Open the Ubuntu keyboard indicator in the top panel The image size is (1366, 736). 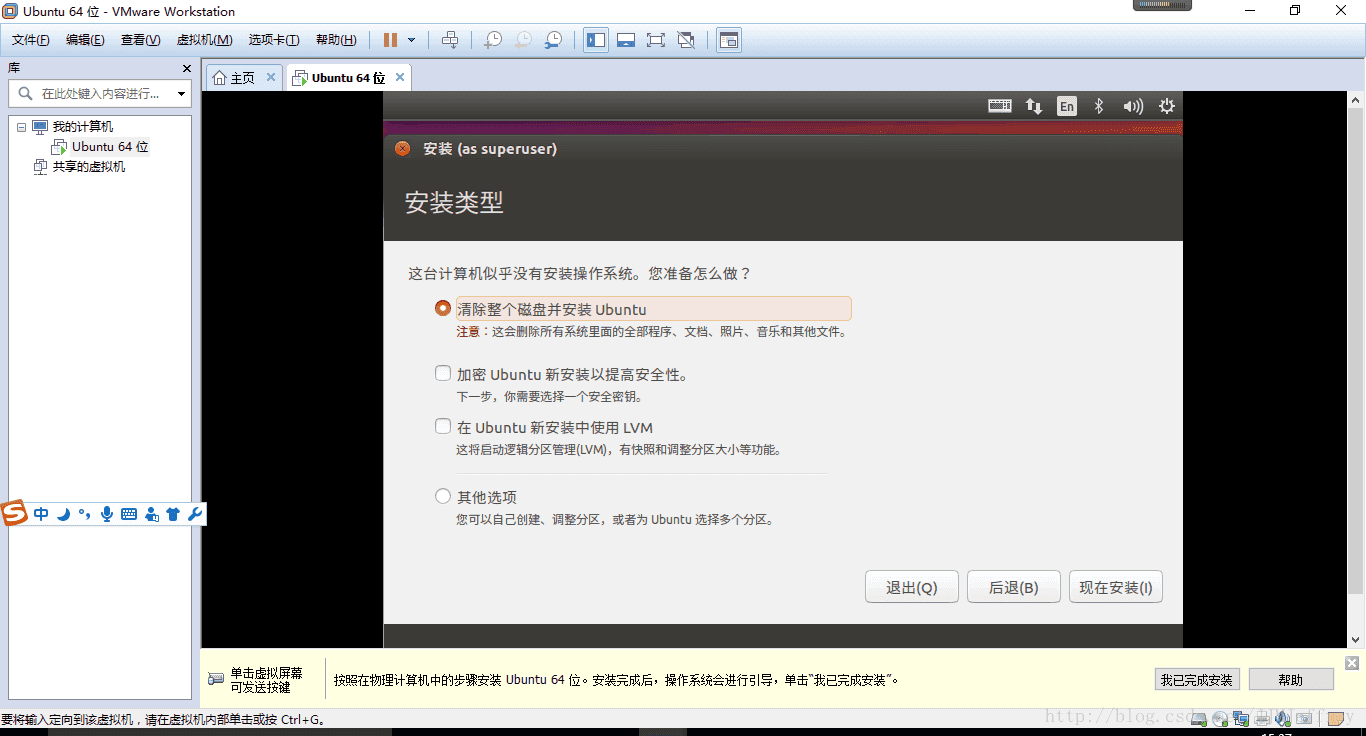[1000, 106]
